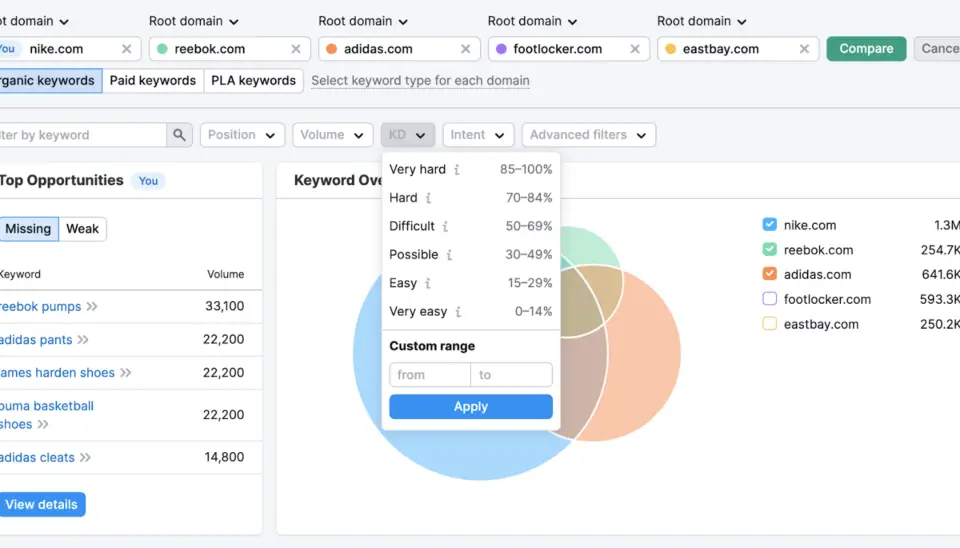Choose Very hard 85–100% option
This screenshot has width=960, height=548.
471,170
